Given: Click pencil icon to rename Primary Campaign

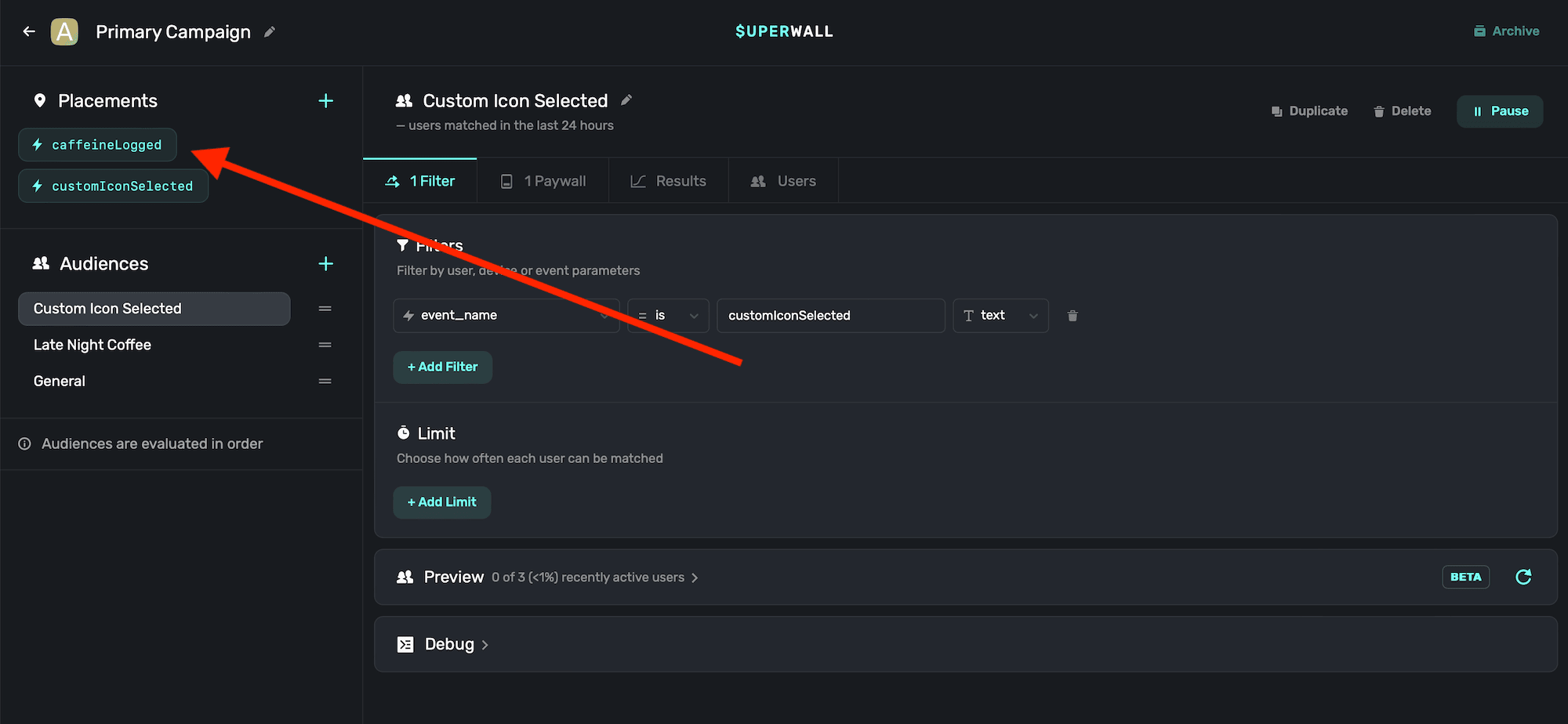Looking at the screenshot, I should [x=270, y=32].
